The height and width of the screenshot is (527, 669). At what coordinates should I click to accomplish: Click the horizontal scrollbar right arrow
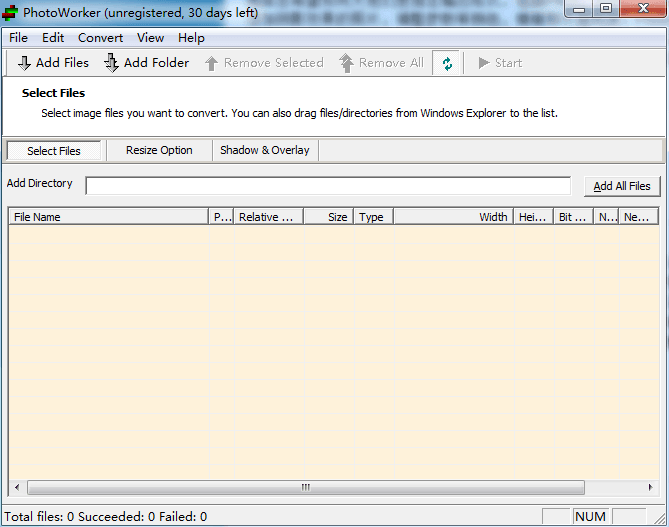[x=652, y=488]
